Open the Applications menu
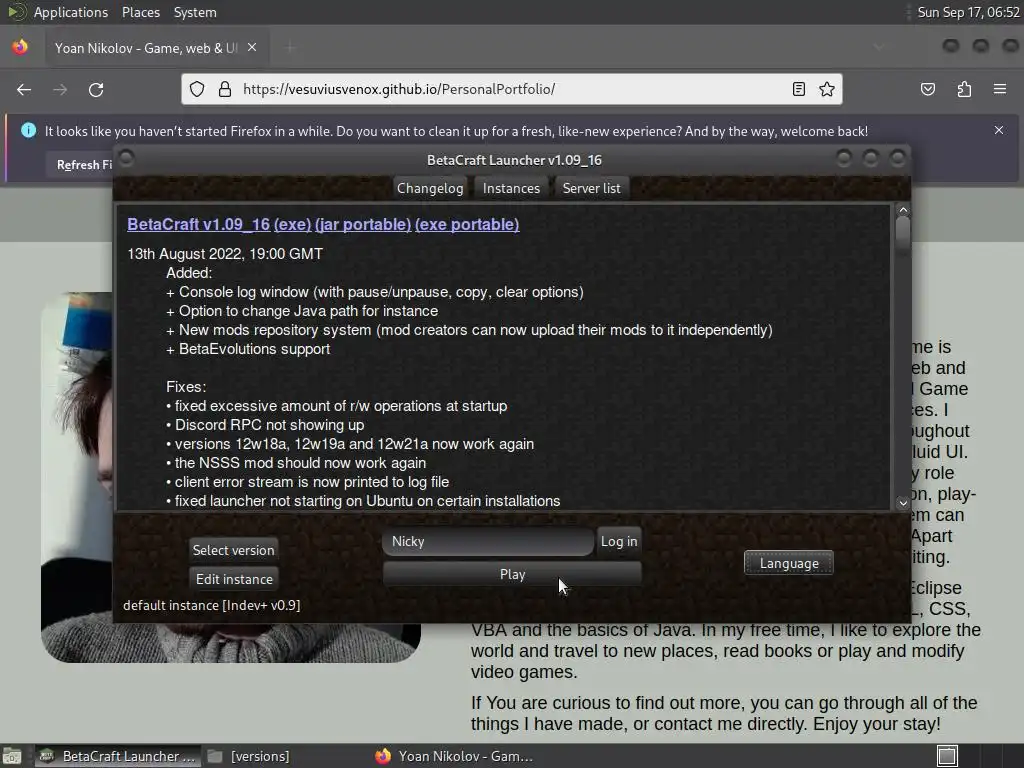 click(71, 12)
